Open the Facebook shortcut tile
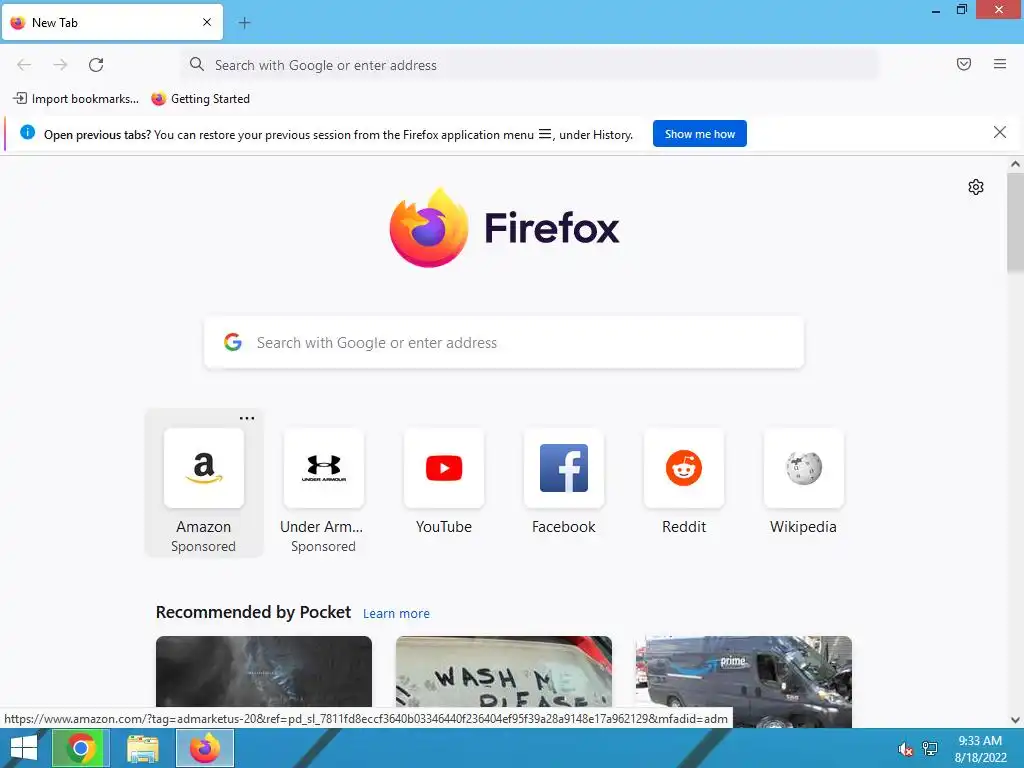This screenshot has width=1024, height=768. point(564,482)
